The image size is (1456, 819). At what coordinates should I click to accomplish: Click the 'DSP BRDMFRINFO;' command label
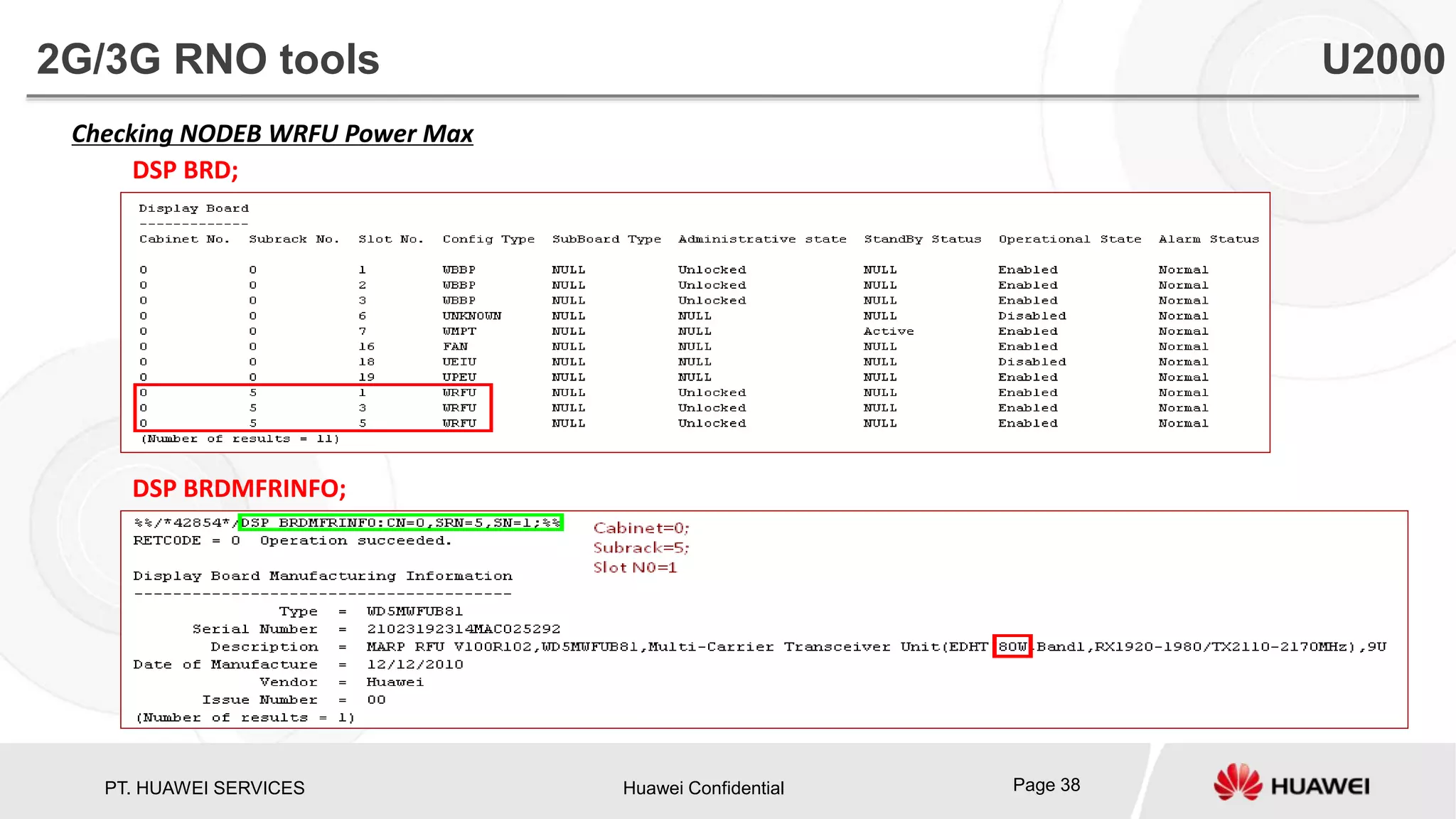[239, 488]
